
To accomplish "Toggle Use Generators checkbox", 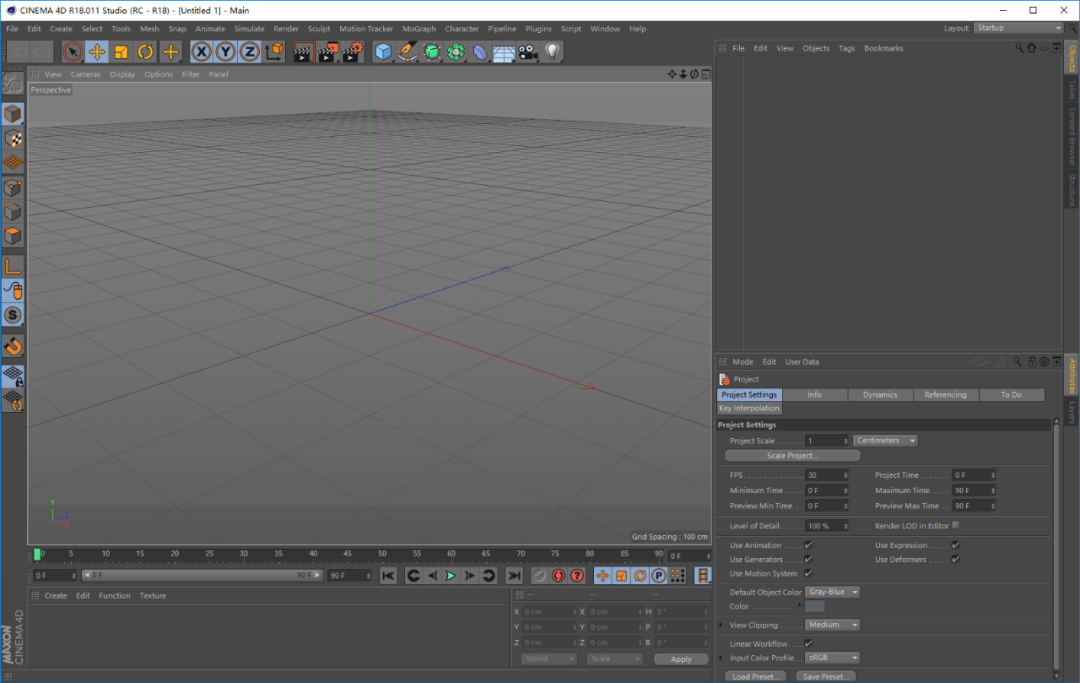I will (809, 560).
